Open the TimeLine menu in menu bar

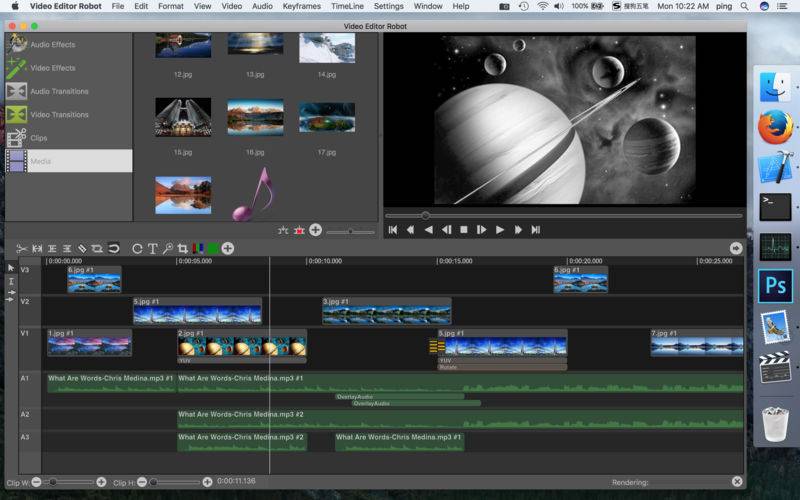[x=347, y=6]
